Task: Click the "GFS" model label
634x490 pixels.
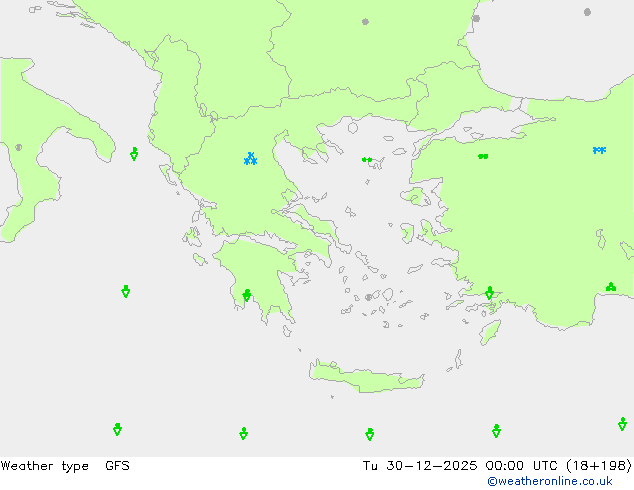Action: tap(117, 466)
